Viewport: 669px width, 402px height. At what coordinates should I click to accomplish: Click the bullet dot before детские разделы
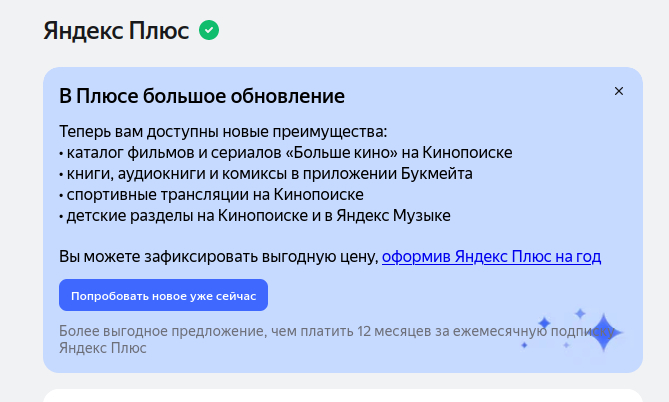[61, 217]
